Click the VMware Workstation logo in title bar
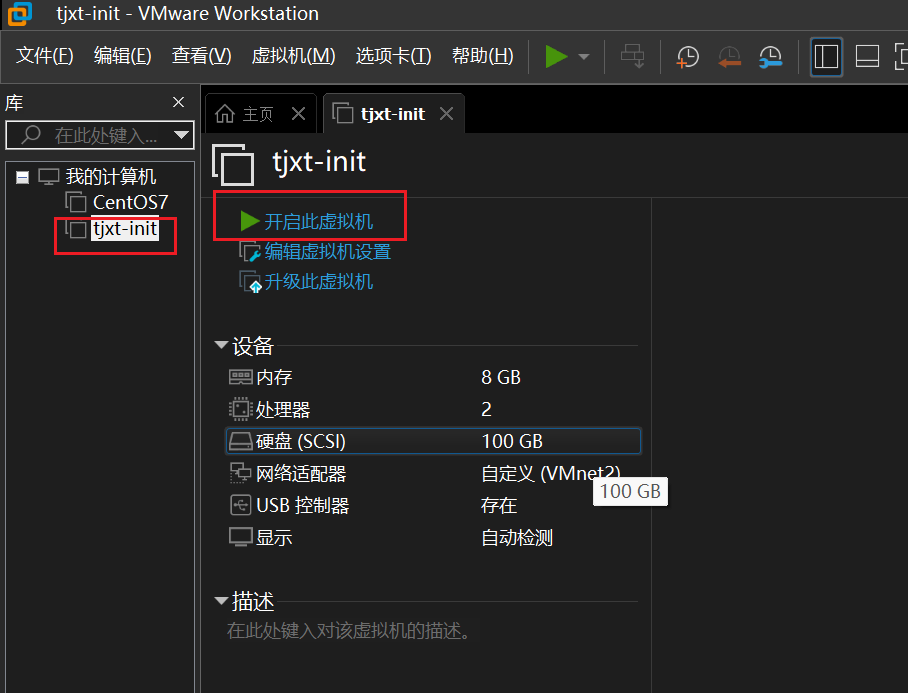This screenshot has height=693, width=908. [20, 14]
